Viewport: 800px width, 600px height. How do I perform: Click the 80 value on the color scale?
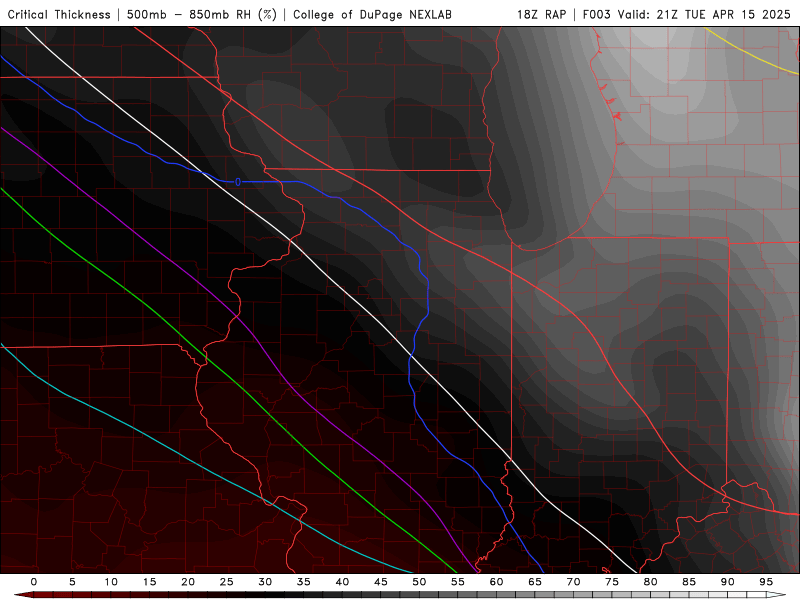tap(651, 582)
